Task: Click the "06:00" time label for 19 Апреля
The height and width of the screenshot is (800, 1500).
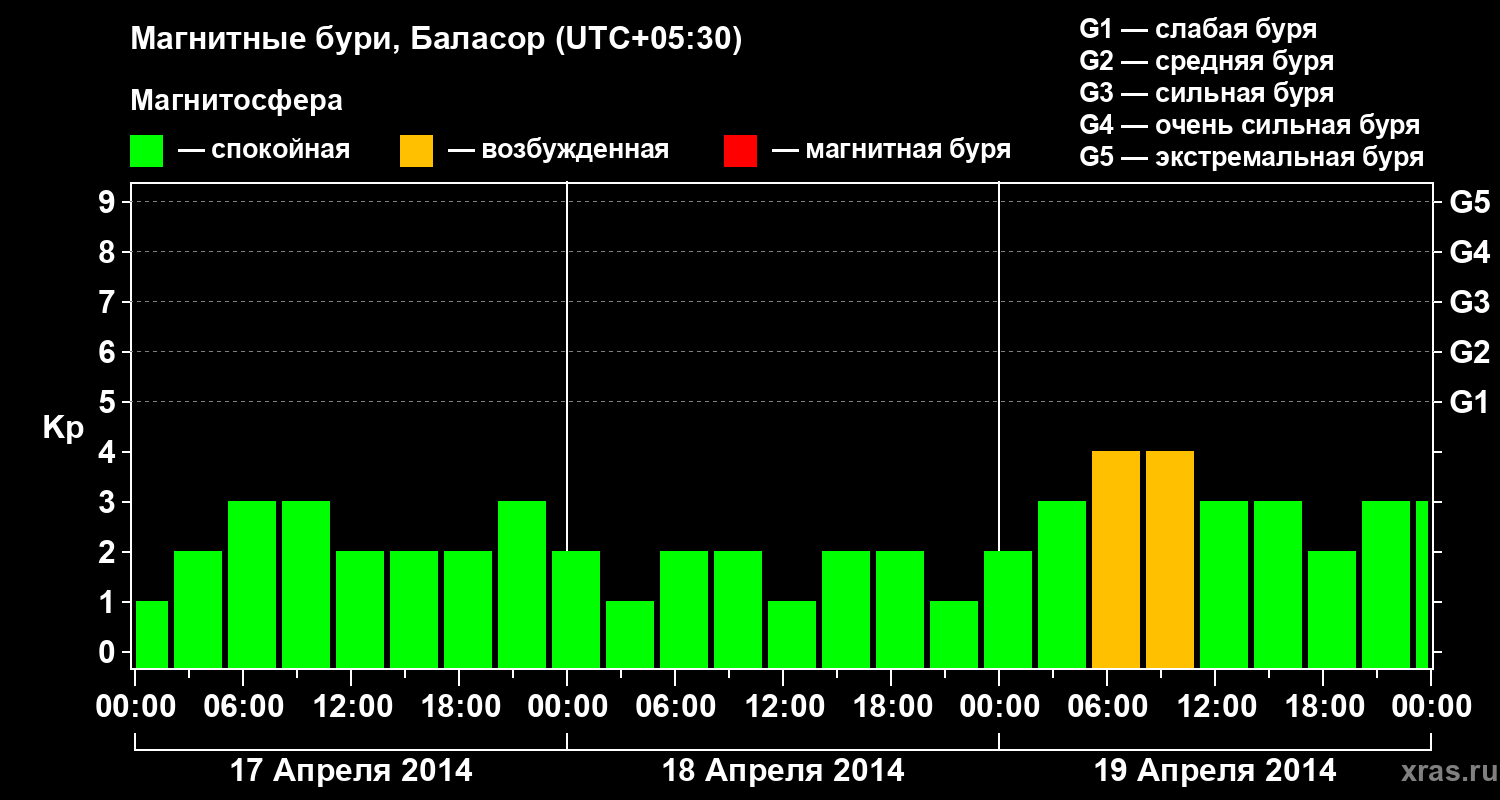Action: coord(1107,706)
